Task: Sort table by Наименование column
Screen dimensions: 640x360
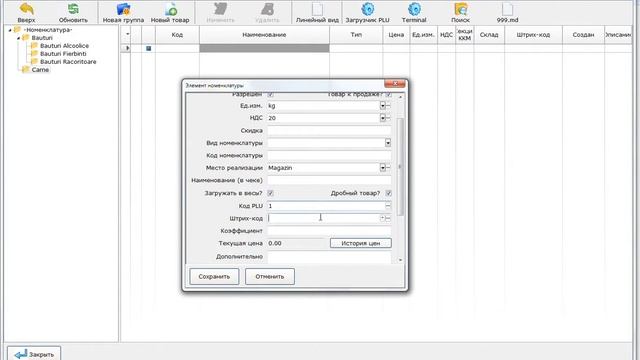Action: pyautogui.click(x=264, y=35)
